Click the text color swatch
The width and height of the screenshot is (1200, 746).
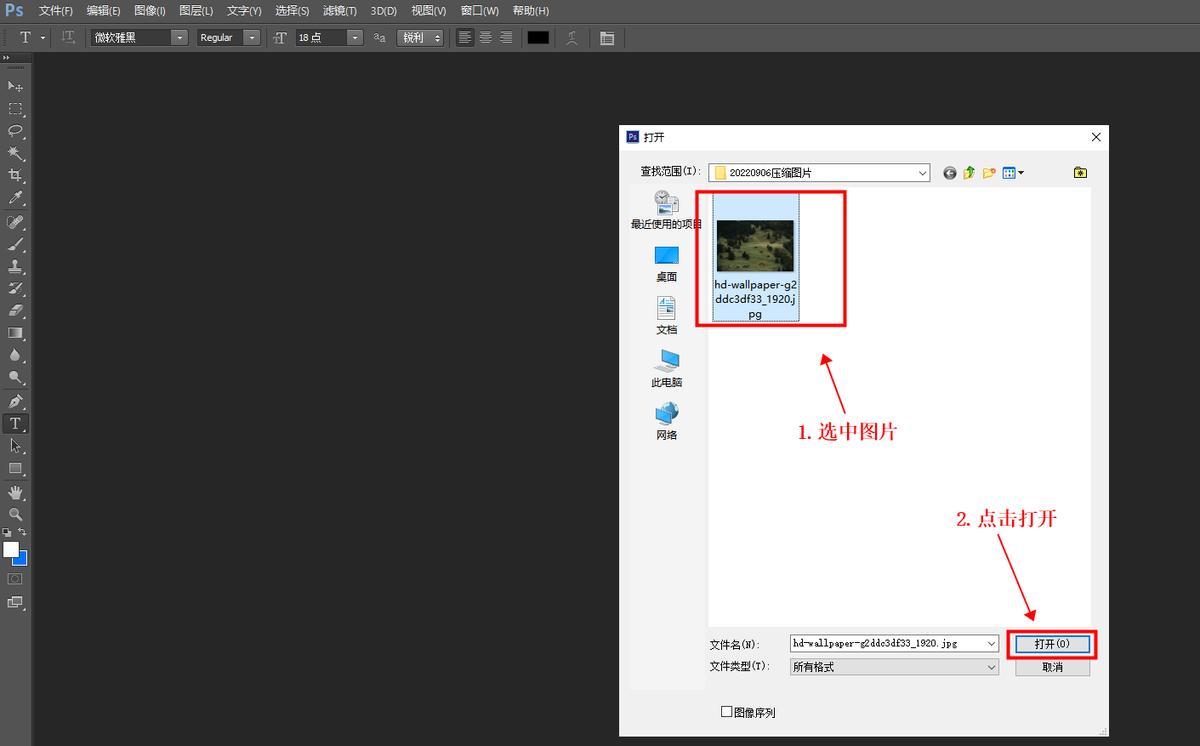[x=538, y=37]
